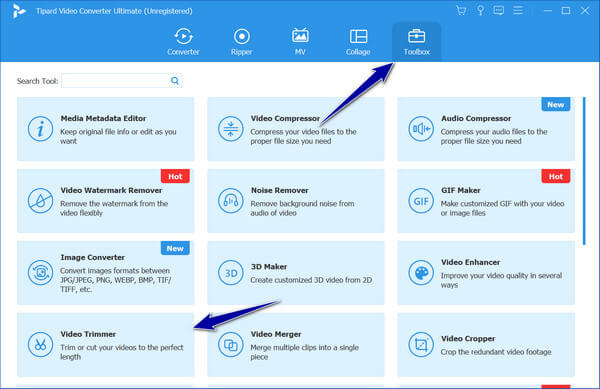
Task: Select the Toolbox tab
Action: [417, 42]
